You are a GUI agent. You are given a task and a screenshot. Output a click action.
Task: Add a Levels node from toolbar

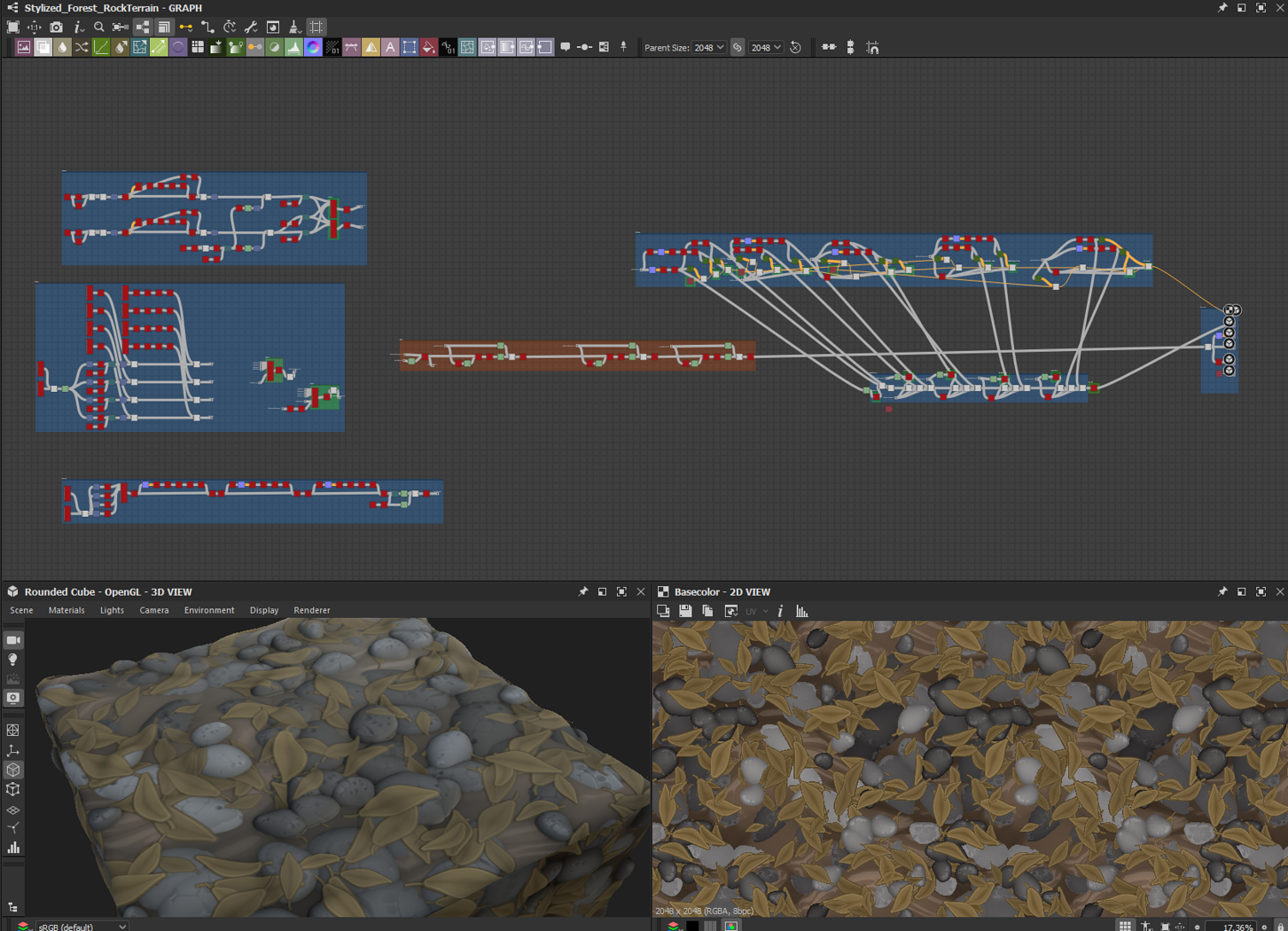(293, 48)
